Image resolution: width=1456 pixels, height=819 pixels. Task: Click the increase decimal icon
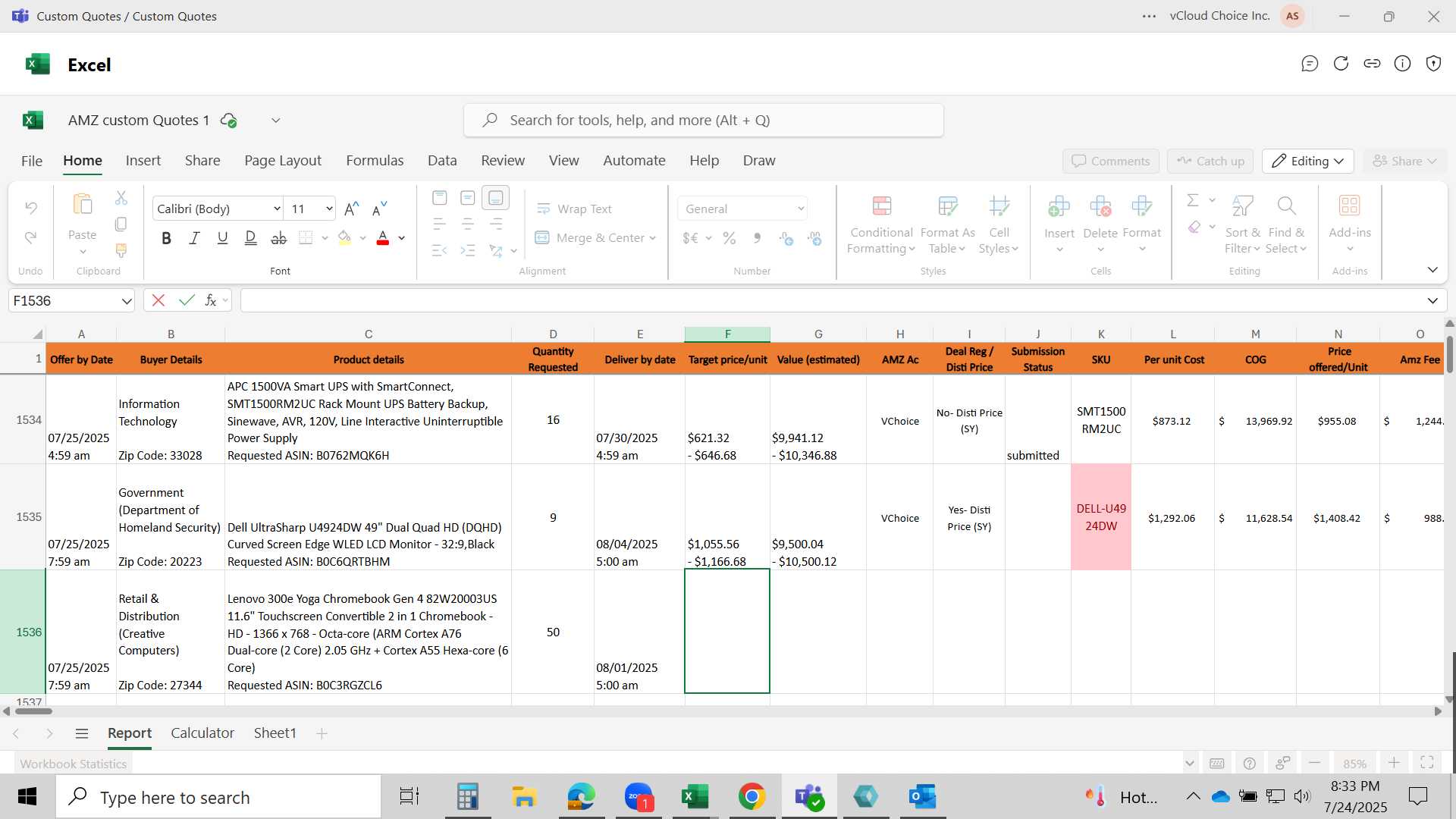coord(786,238)
